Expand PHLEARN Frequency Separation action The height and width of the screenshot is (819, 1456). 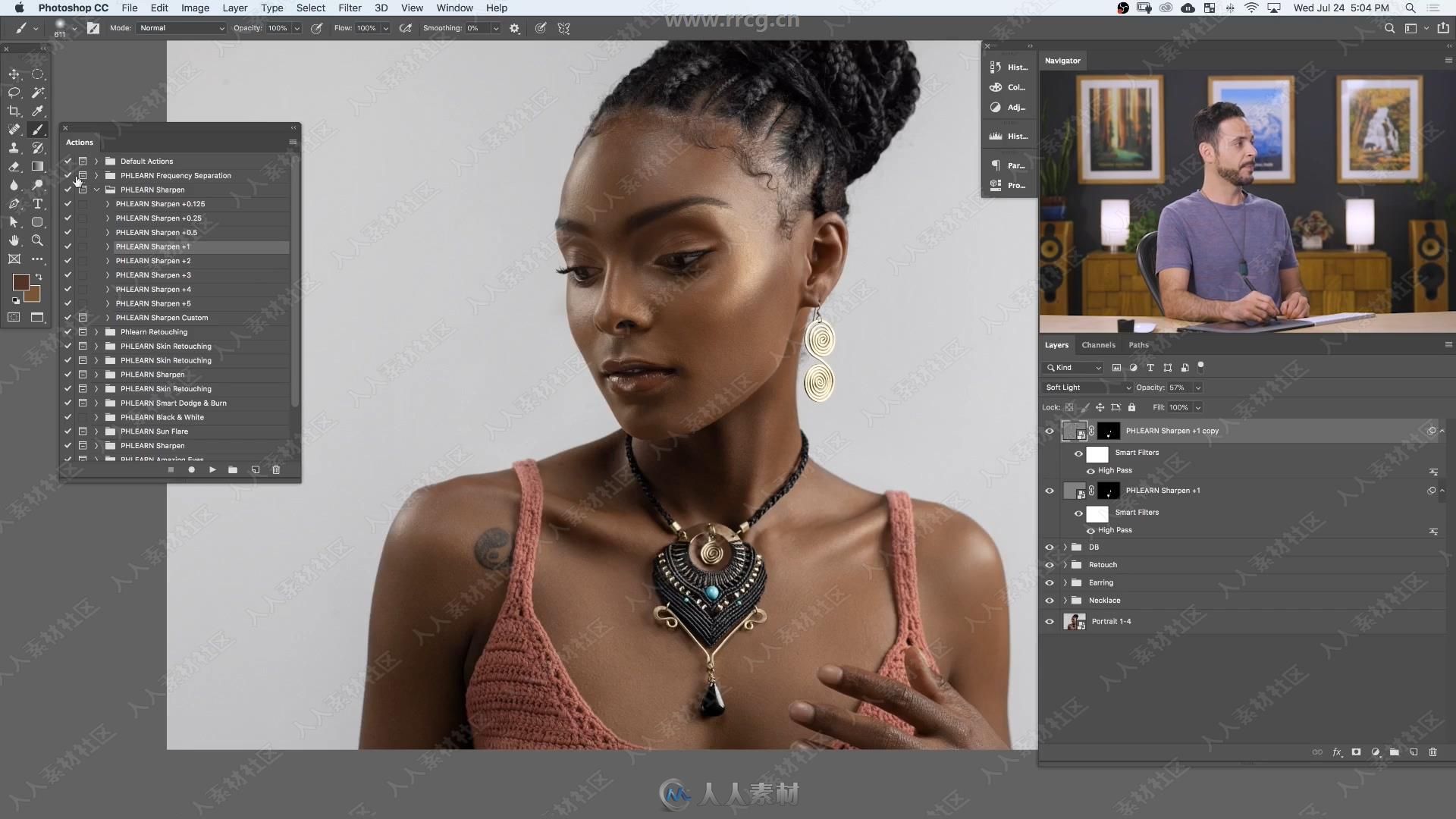[x=96, y=175]
